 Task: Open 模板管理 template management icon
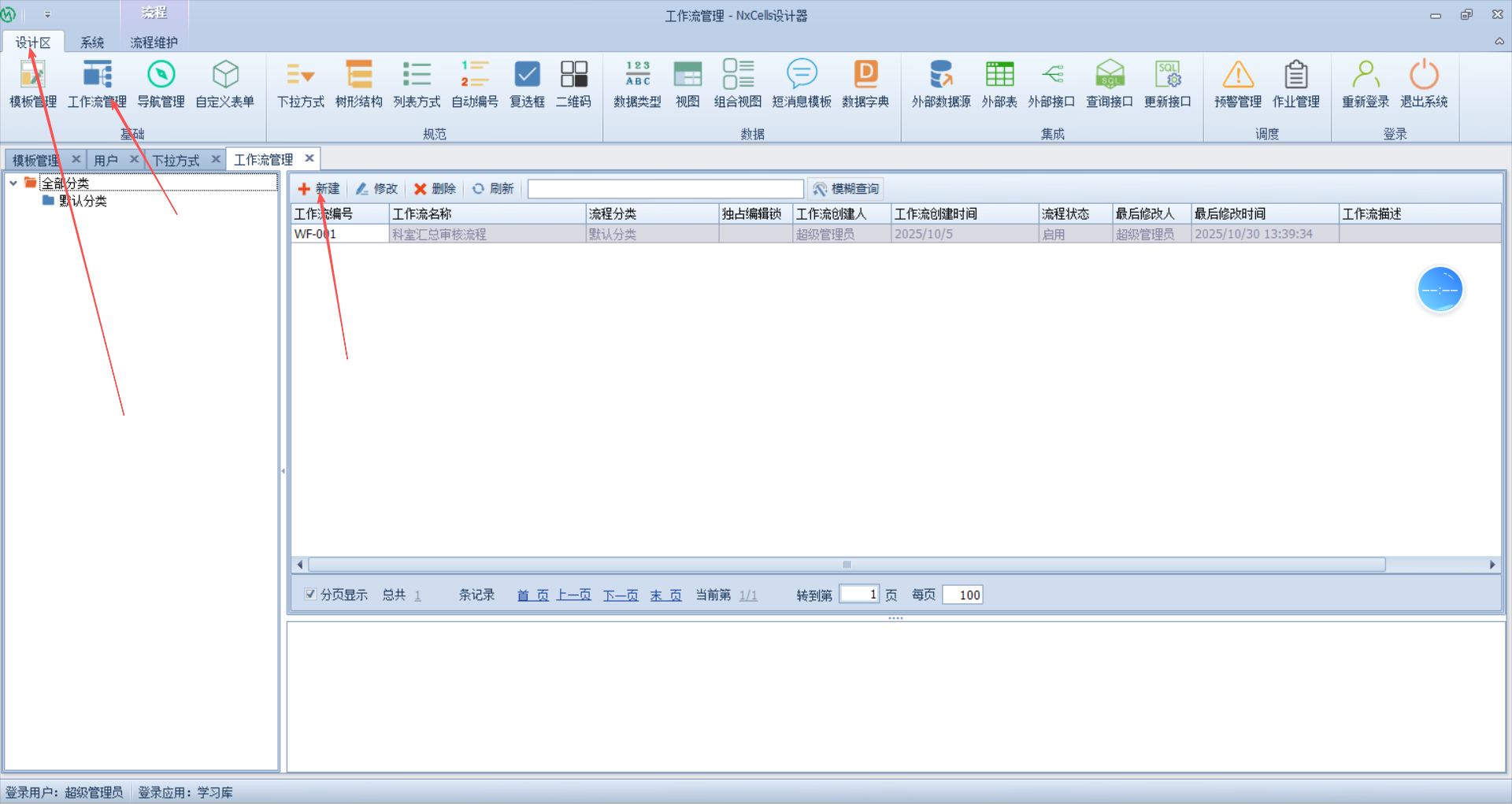click(32, 76)
